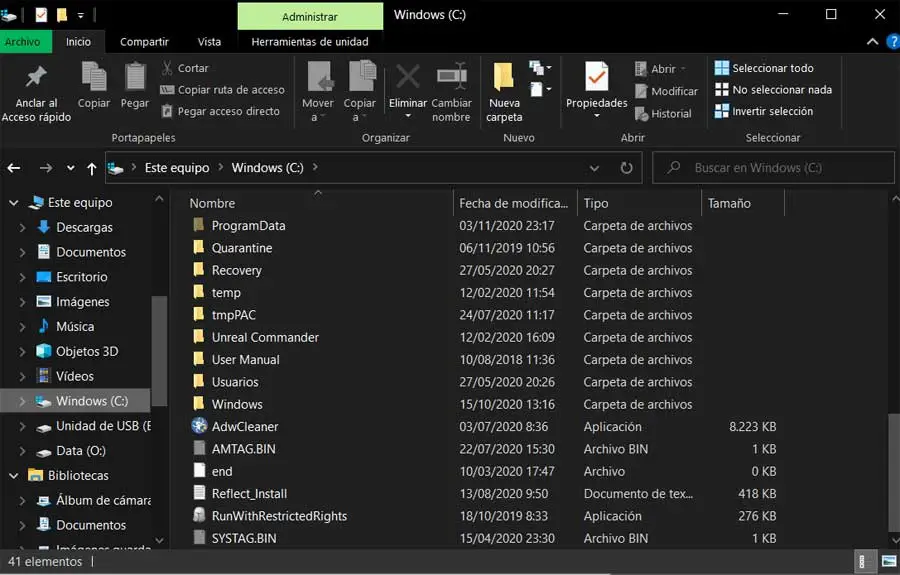Click the new folder icon in title bar
Screen dimensions: 900x575
pos(61,15)
